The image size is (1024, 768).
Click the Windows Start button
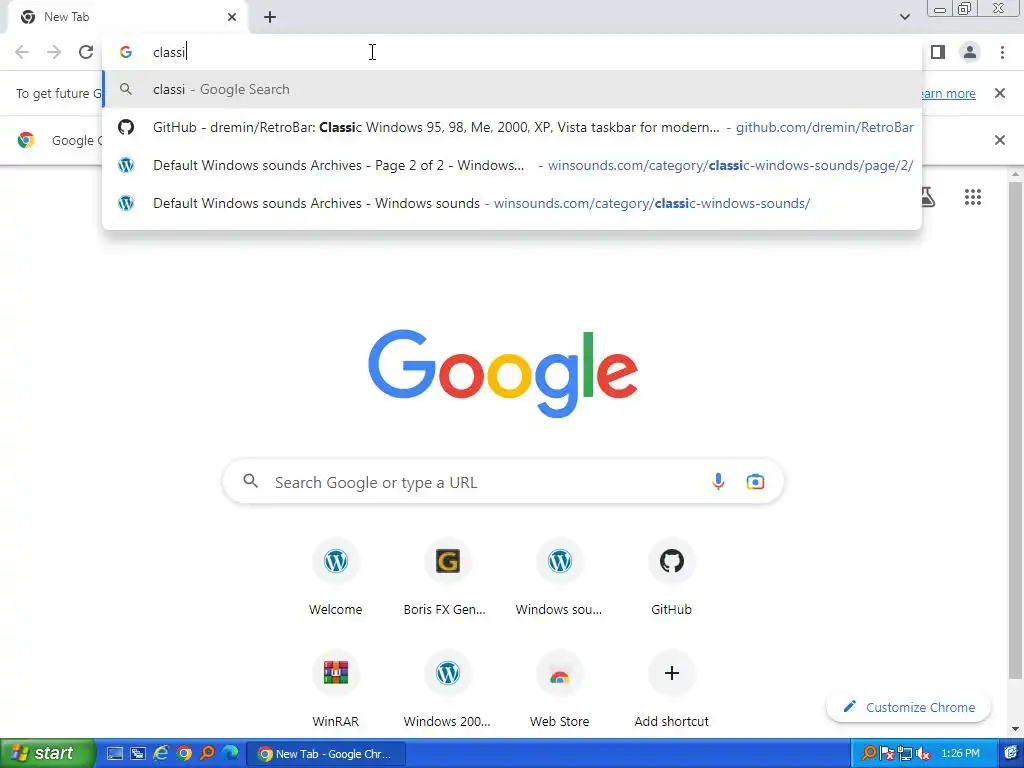(x=47, y=754)
